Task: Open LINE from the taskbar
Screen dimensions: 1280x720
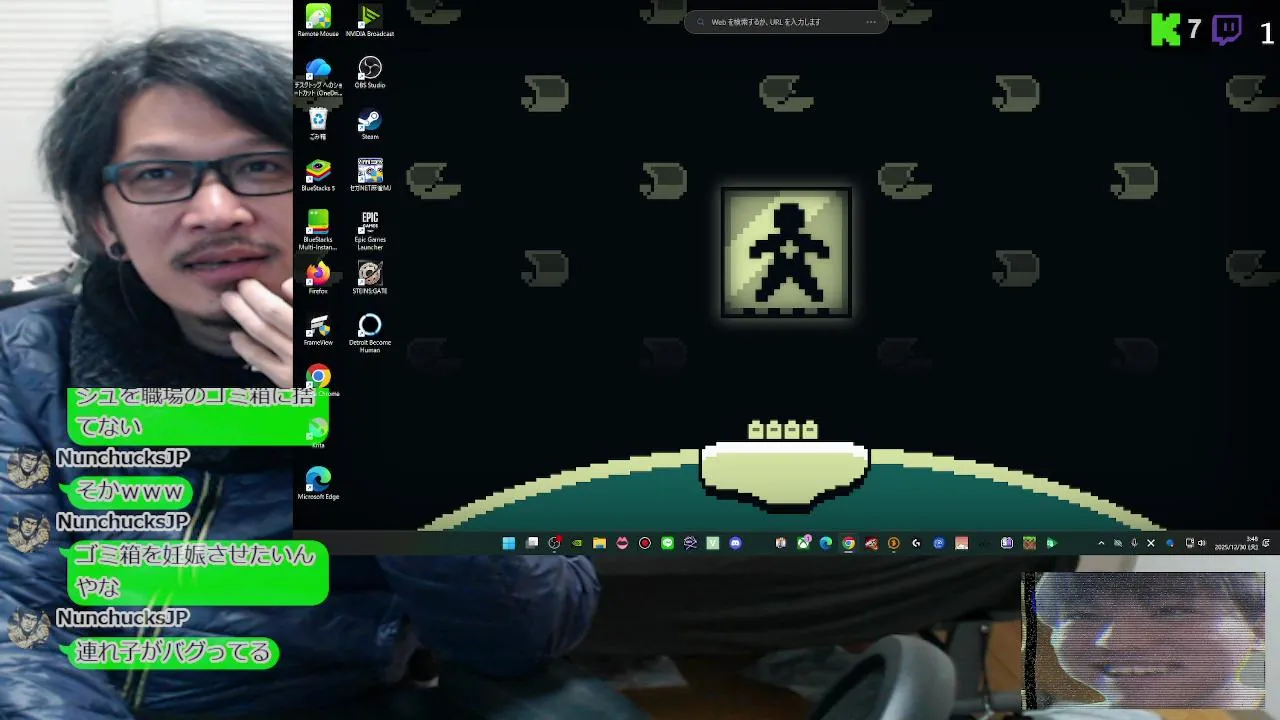Action: point(667,543)
